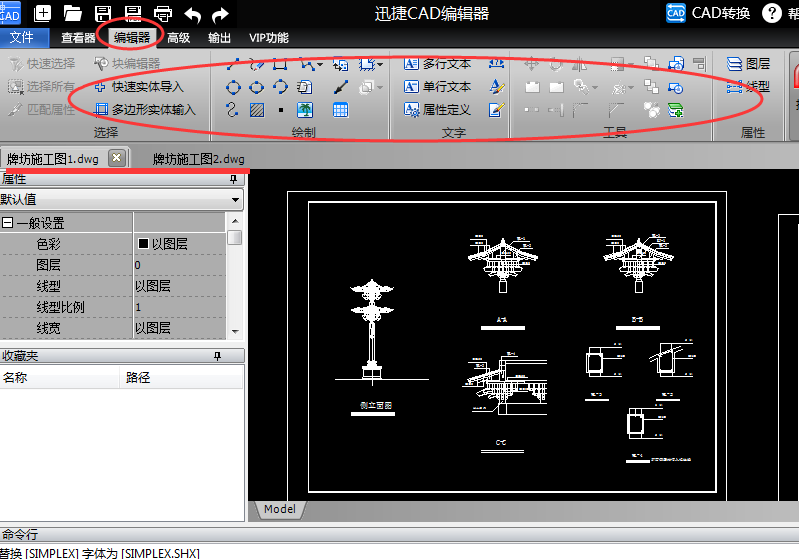Open the VIP功能 tab

269,38
